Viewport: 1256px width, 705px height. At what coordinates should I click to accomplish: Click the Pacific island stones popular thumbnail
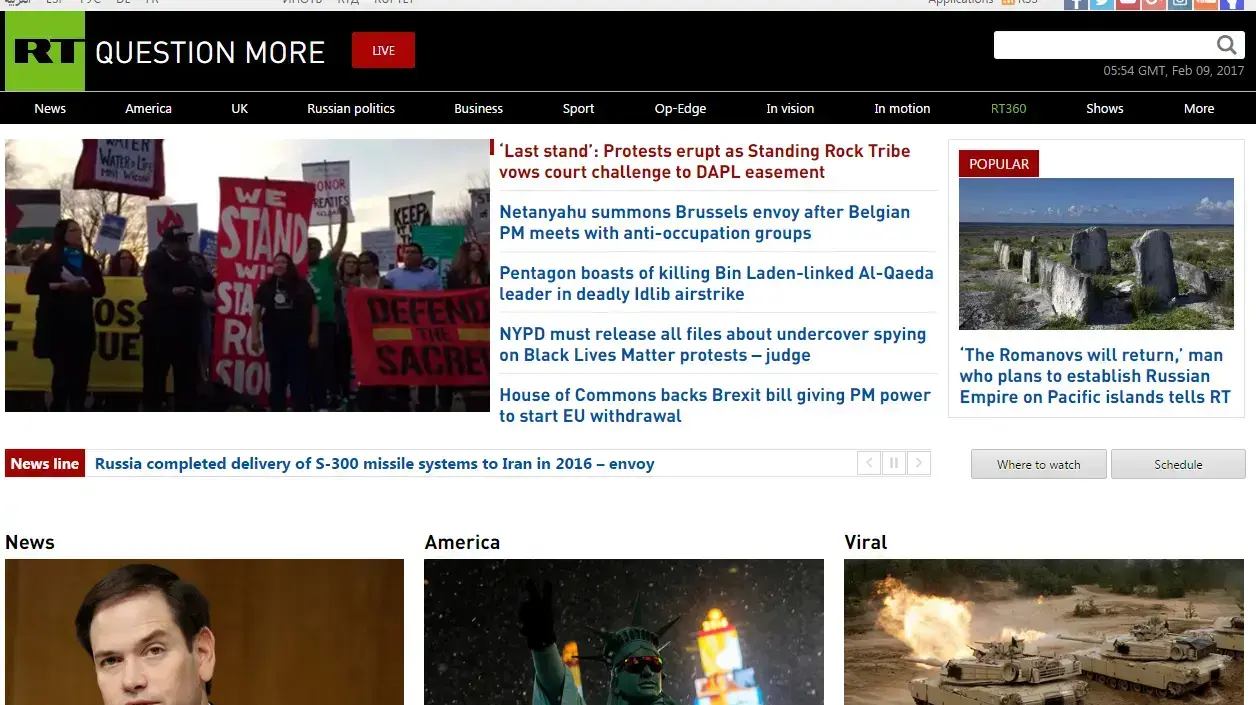(1096, 254)
